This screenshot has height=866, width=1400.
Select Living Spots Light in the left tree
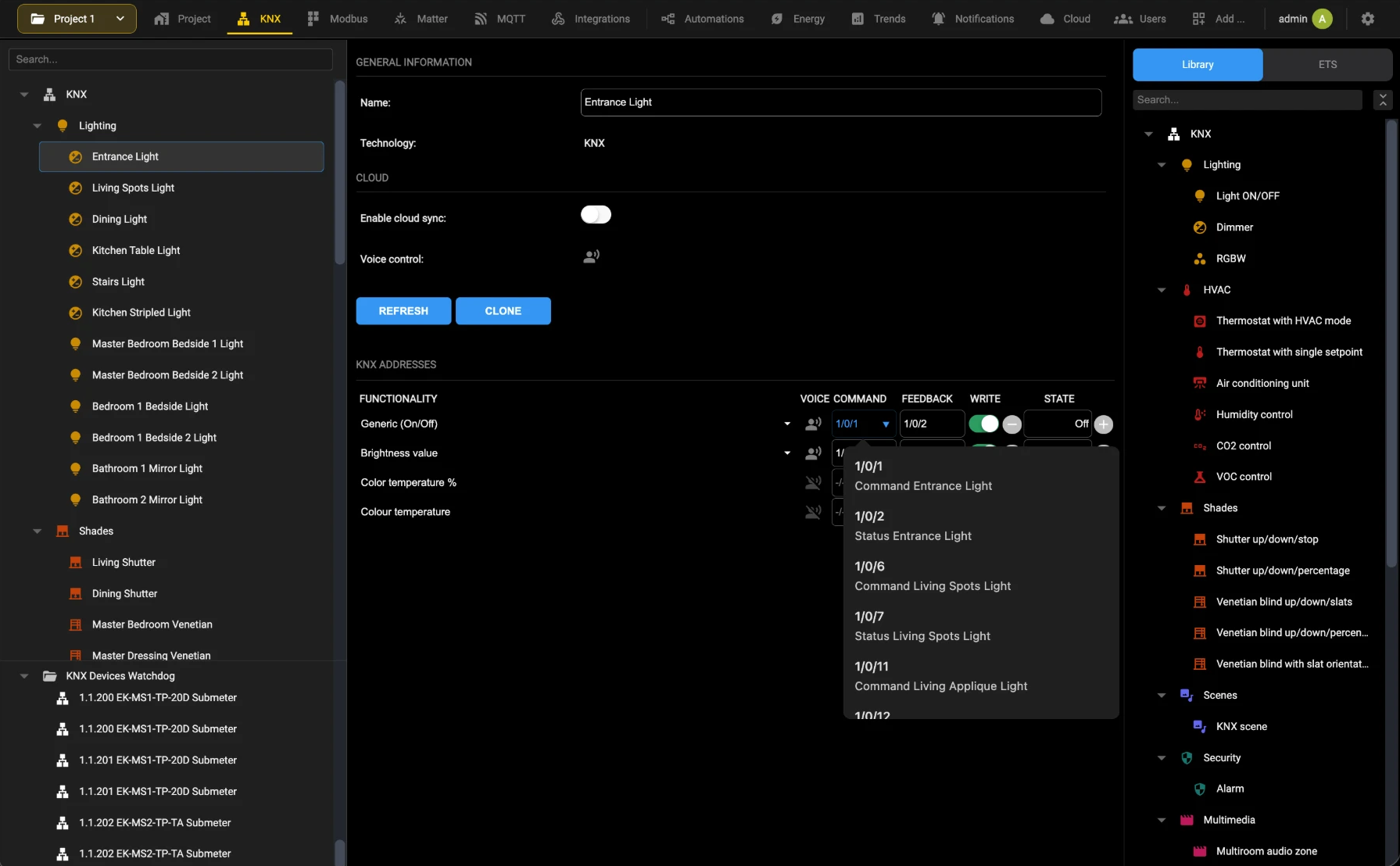click(x=181, y=188)
